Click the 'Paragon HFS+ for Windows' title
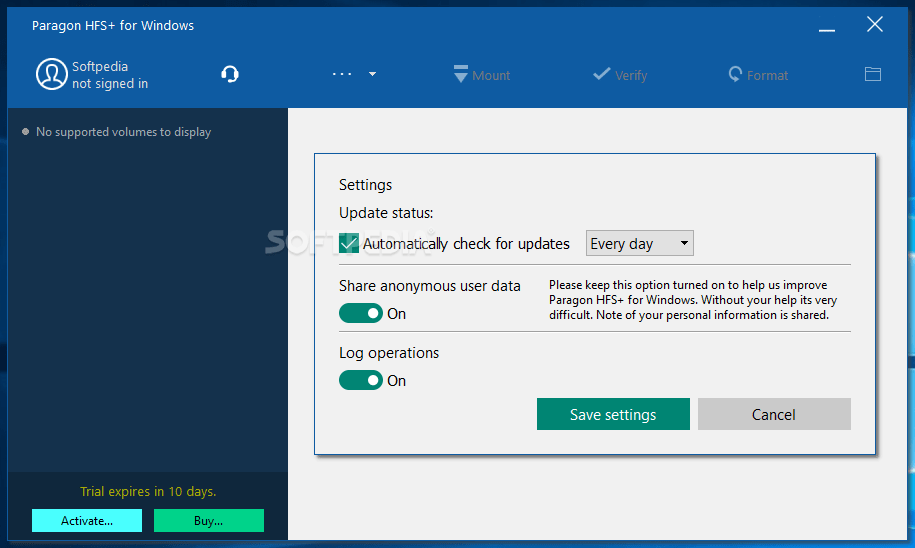This screenshot has width=915, height=548. pyautogui.click(x=113, y=26)
